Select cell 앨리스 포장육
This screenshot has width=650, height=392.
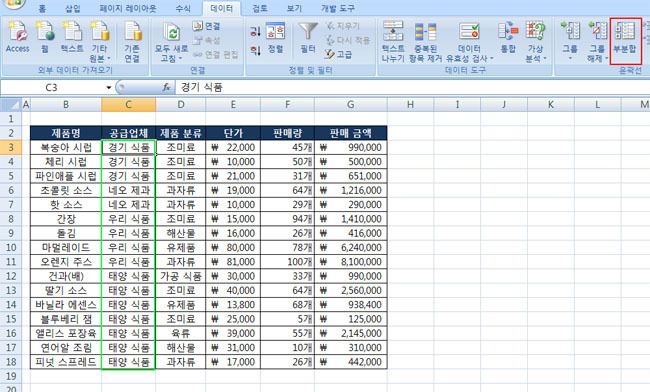point(66,333)
